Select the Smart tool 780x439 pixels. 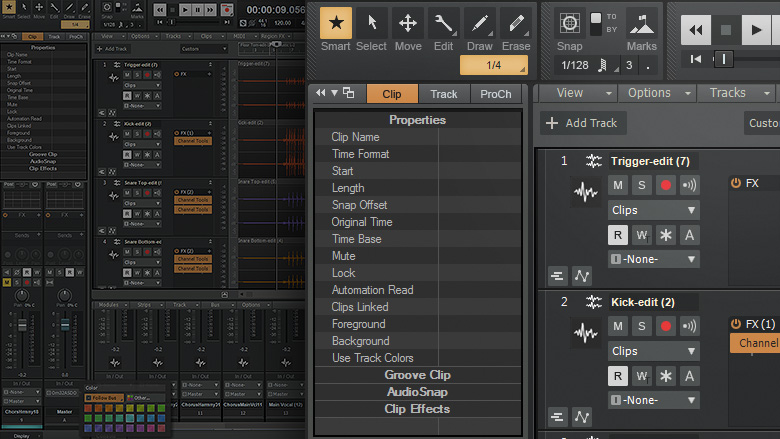[x=336, y=23]
